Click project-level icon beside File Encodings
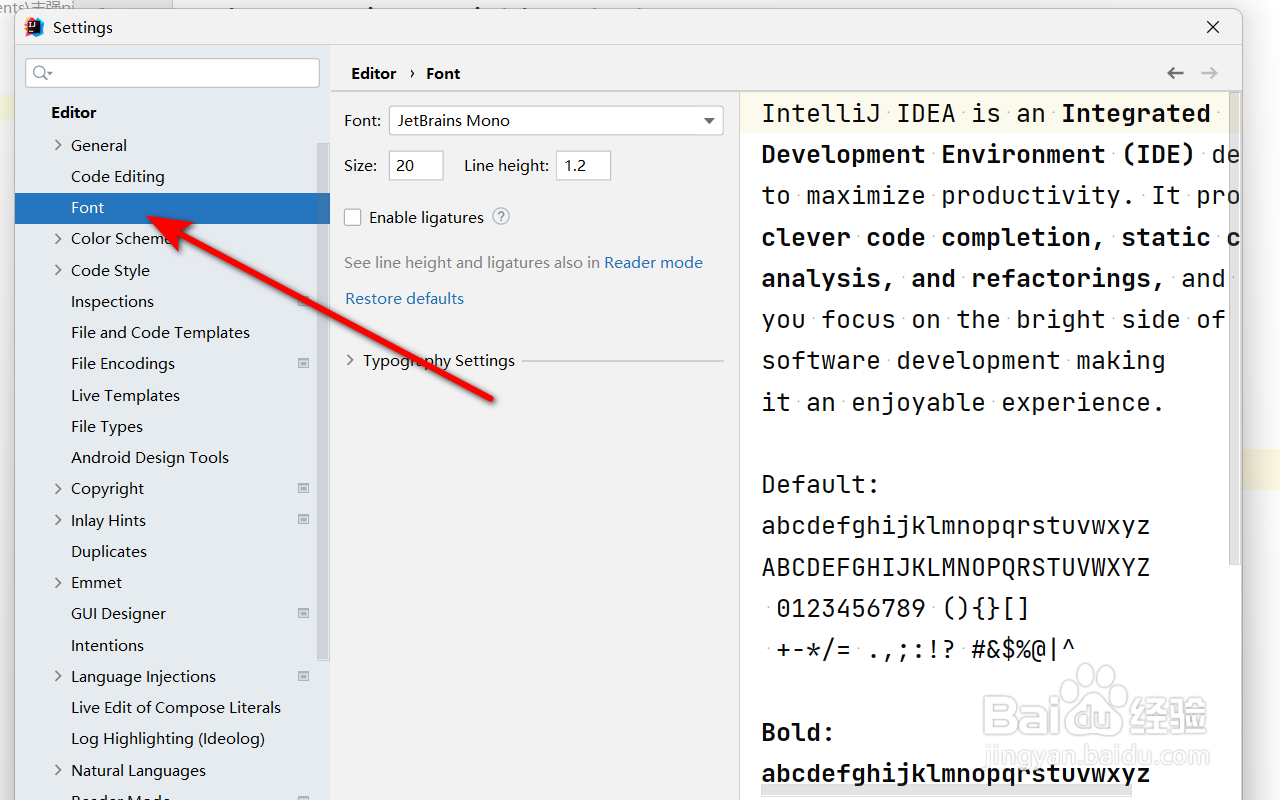The height and width of the screenshot is (800, 1280). [304, 364]
